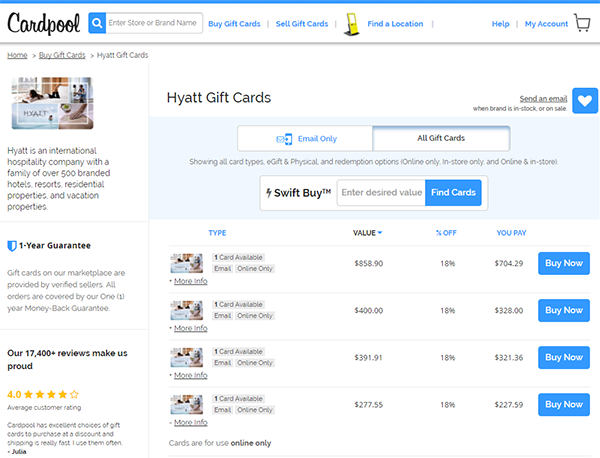
Task: Select the Email Only tab
Action: (305, 139)
